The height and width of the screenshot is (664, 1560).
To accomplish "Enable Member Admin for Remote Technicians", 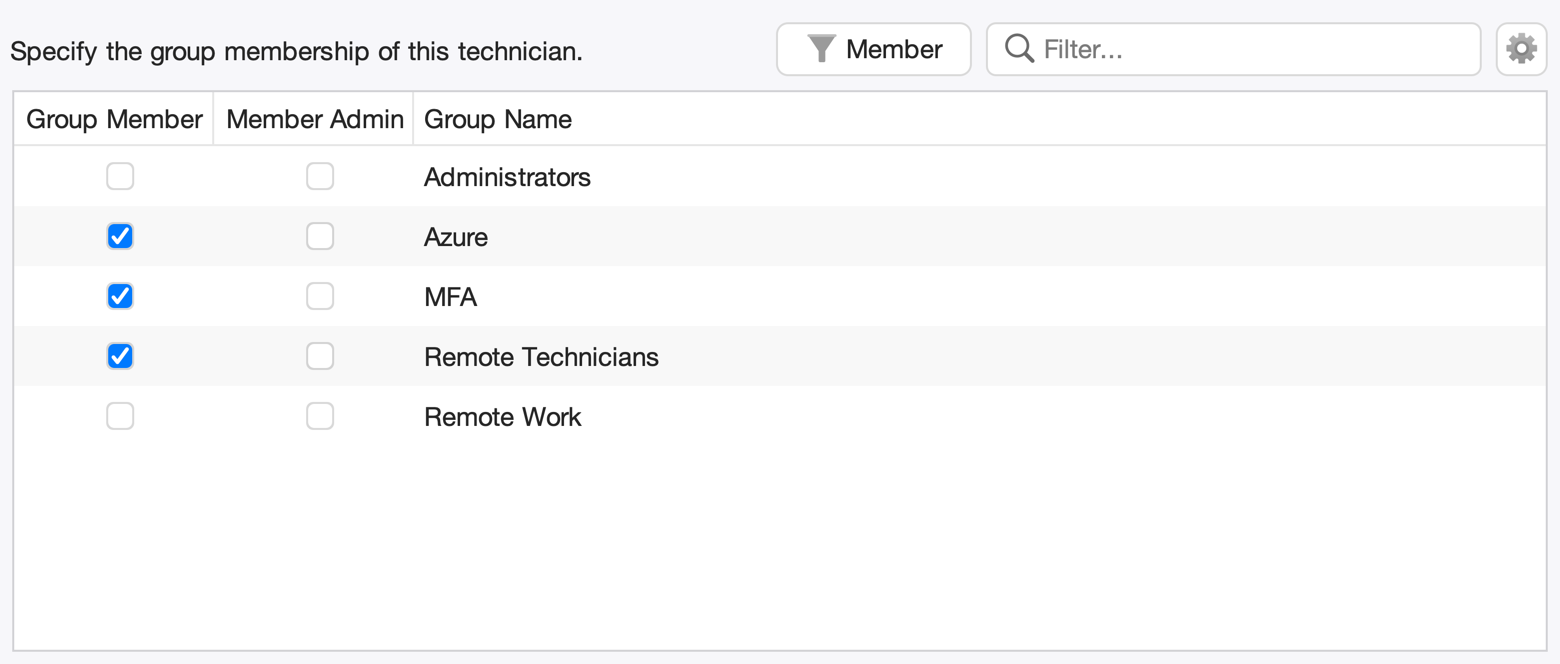I will coord(320,356).
